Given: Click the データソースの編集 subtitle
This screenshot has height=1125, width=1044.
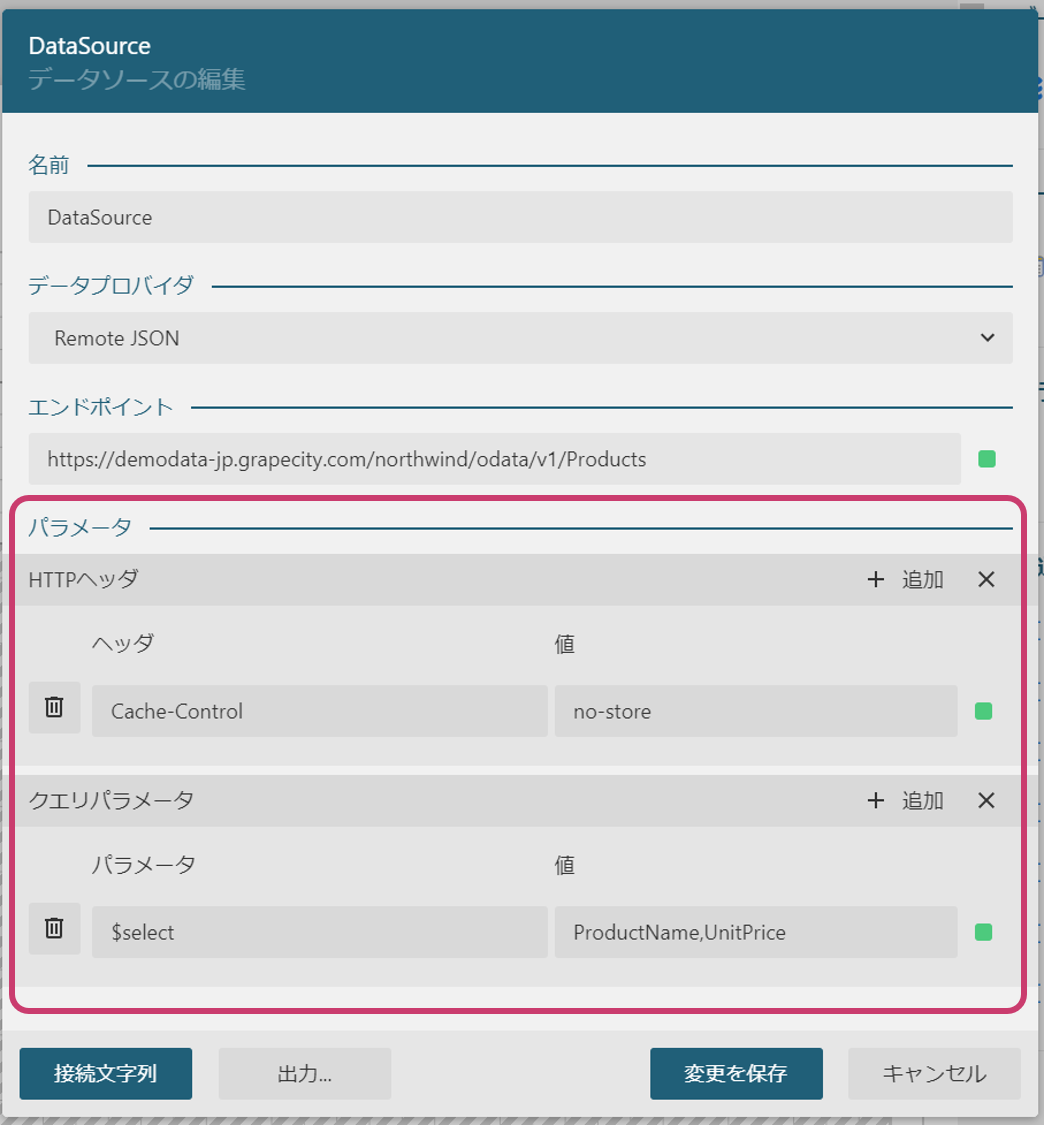Looking at the screenshot, I should 136,79.
